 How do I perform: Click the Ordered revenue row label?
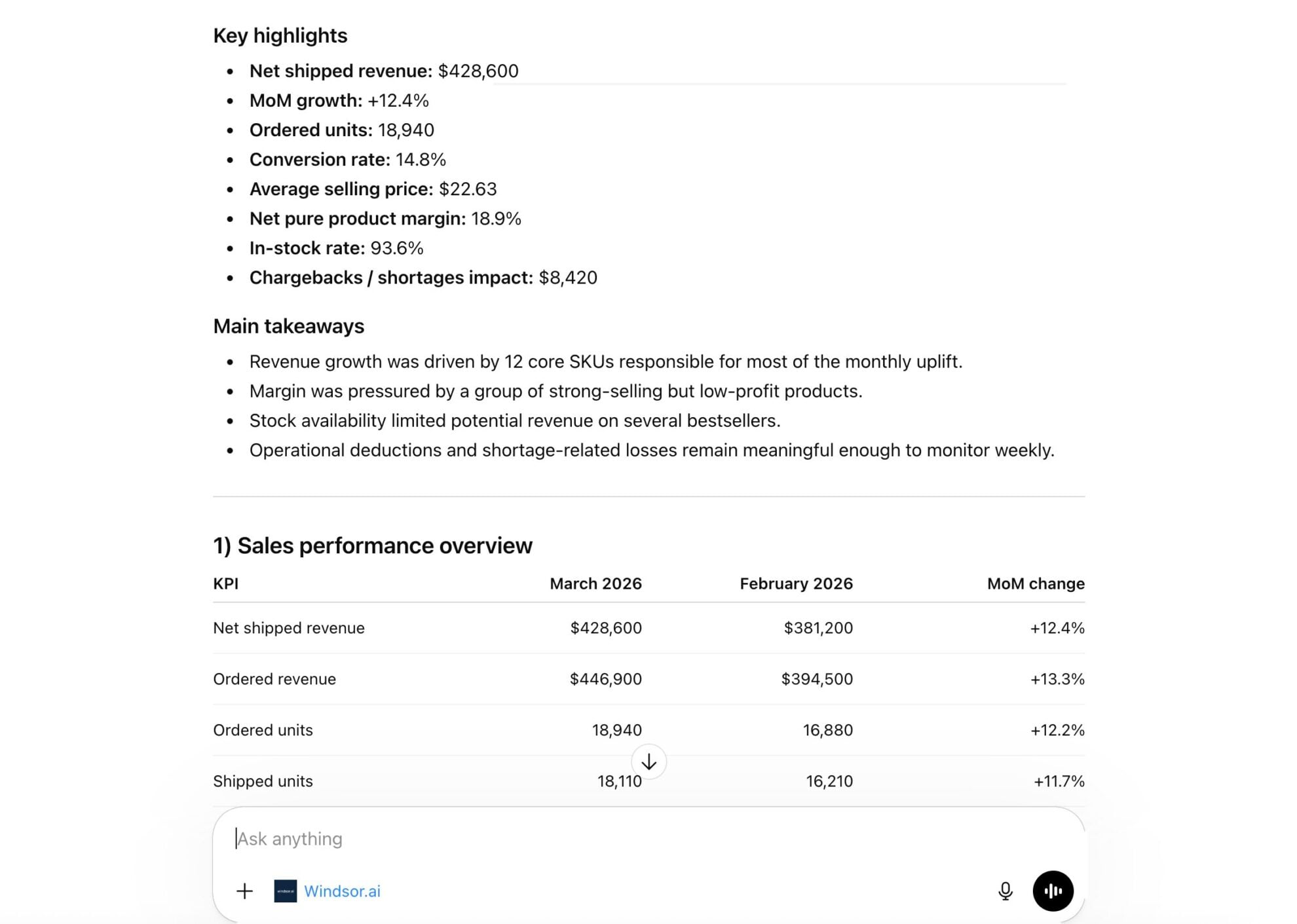coord(274,679)
